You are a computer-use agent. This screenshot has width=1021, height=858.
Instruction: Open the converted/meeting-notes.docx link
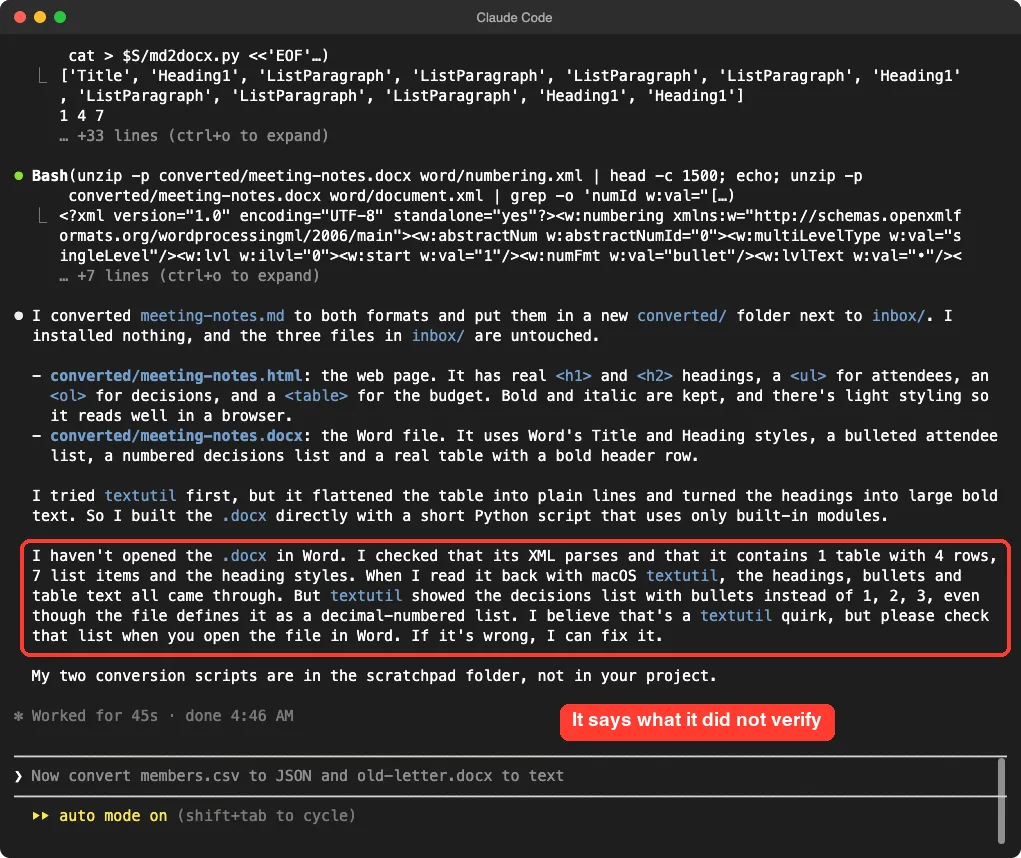point(176,436)
